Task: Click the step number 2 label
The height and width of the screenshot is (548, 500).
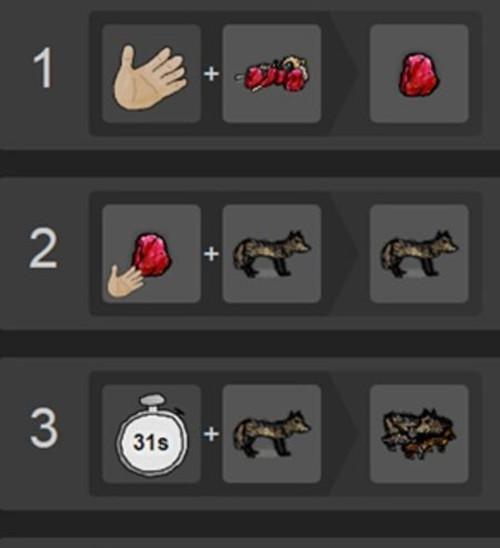Action: click(43, 249)
